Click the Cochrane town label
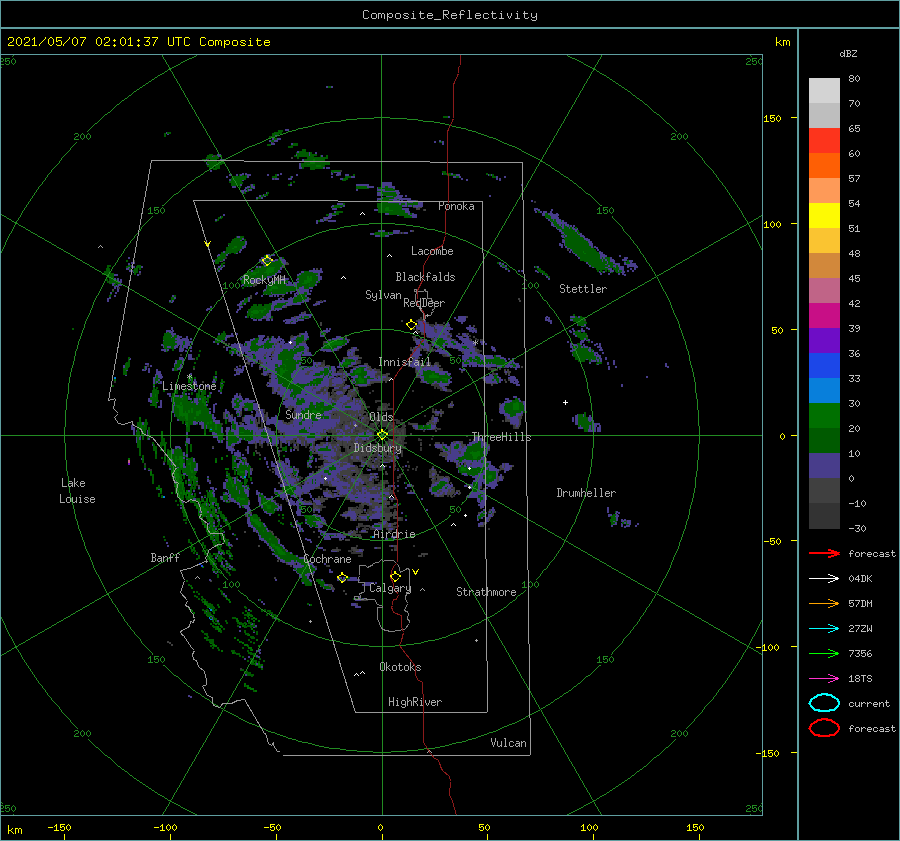The width and height of the screenshot is (900, 841). click(x=327, y=559)
